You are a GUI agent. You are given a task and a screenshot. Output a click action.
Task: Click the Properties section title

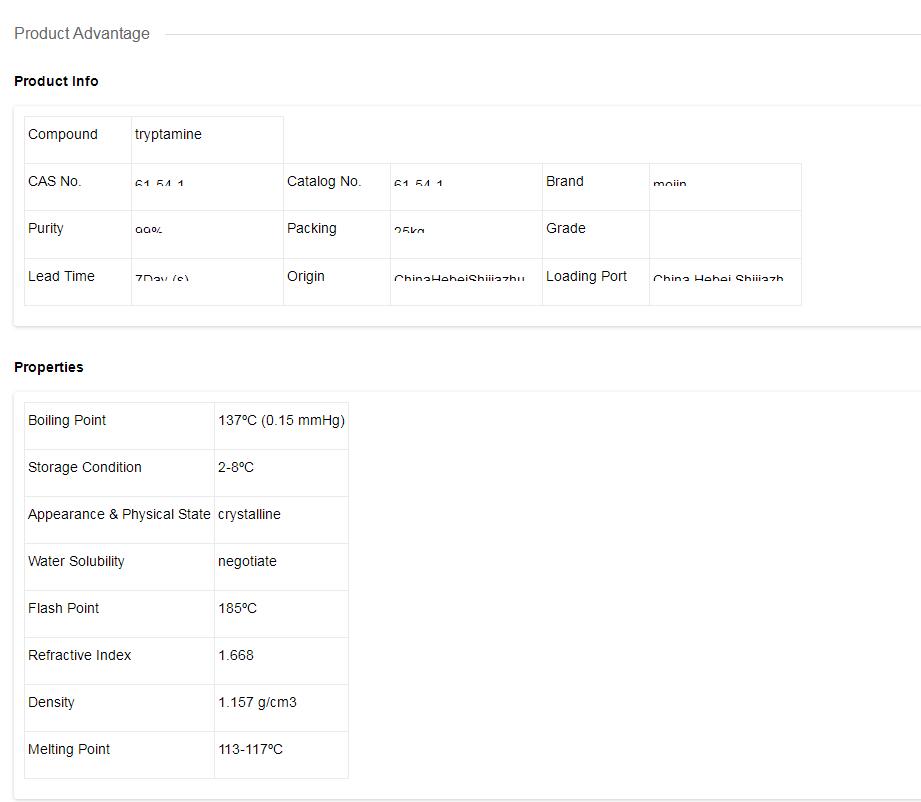pos(49,367)
